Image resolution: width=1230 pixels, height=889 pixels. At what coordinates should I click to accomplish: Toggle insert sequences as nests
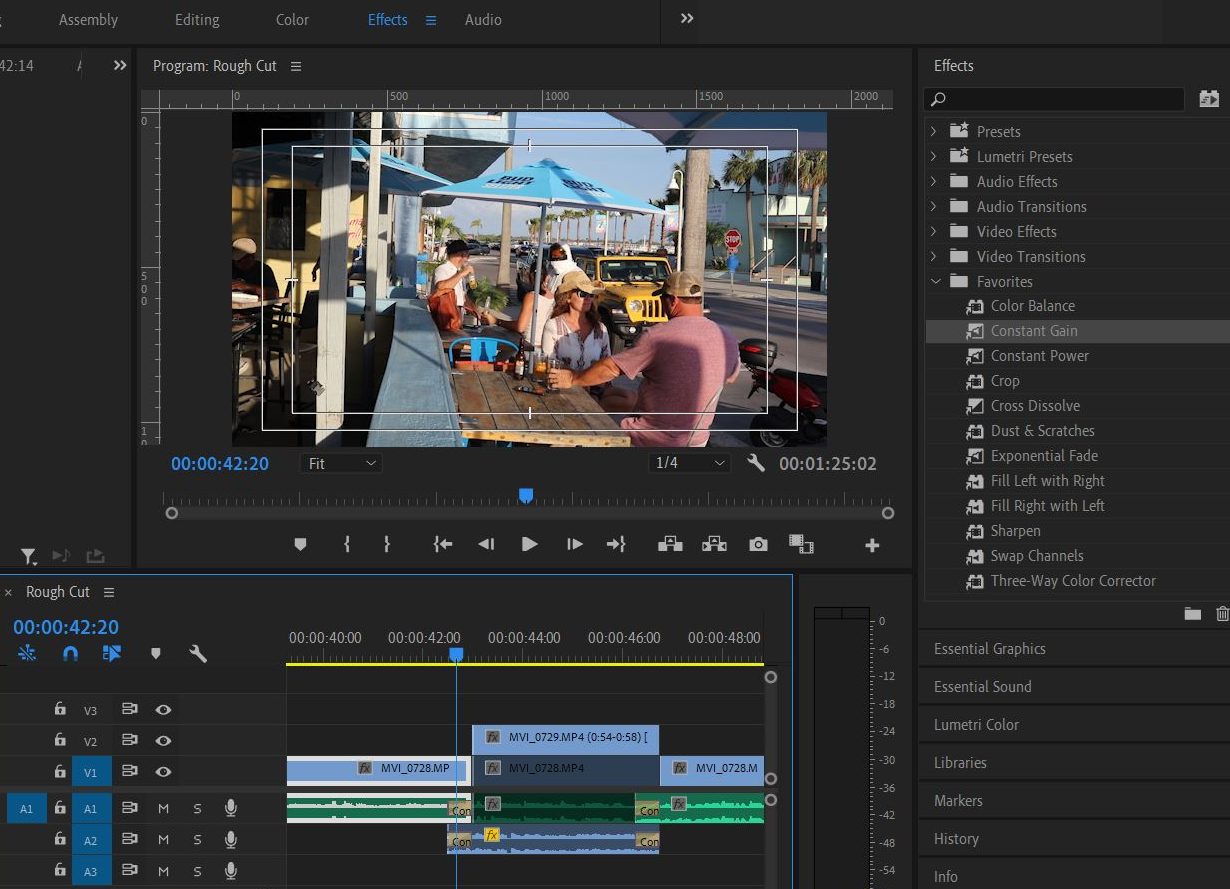(27, 654)
